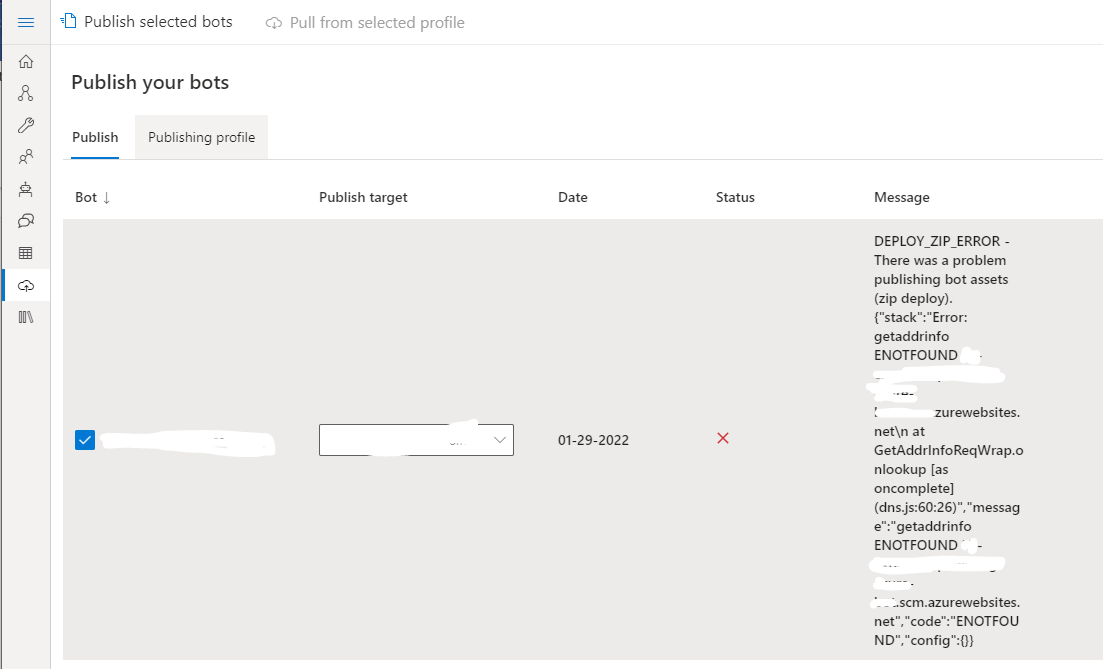
Task: Open project Configure settings via wrench icon
Action: (26, 124)
